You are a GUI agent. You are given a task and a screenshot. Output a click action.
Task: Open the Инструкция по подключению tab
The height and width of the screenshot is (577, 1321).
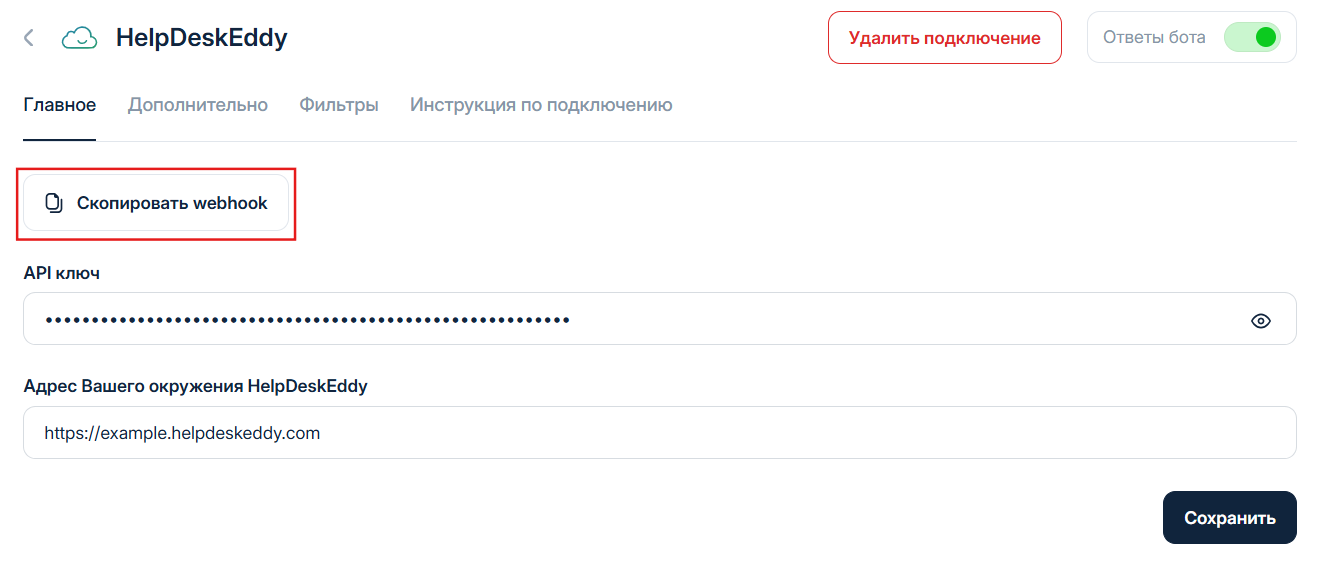(541, 105)
